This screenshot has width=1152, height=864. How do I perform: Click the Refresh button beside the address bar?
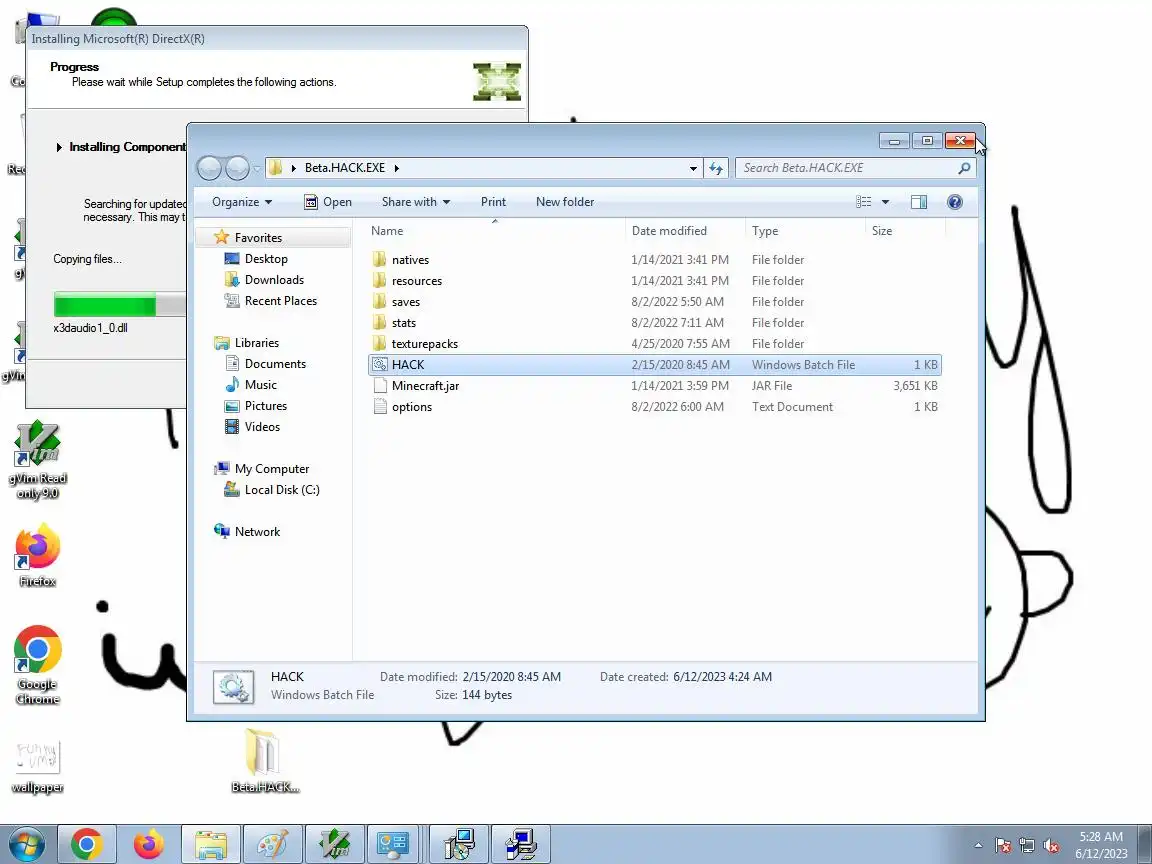click(x=716, y=168)
